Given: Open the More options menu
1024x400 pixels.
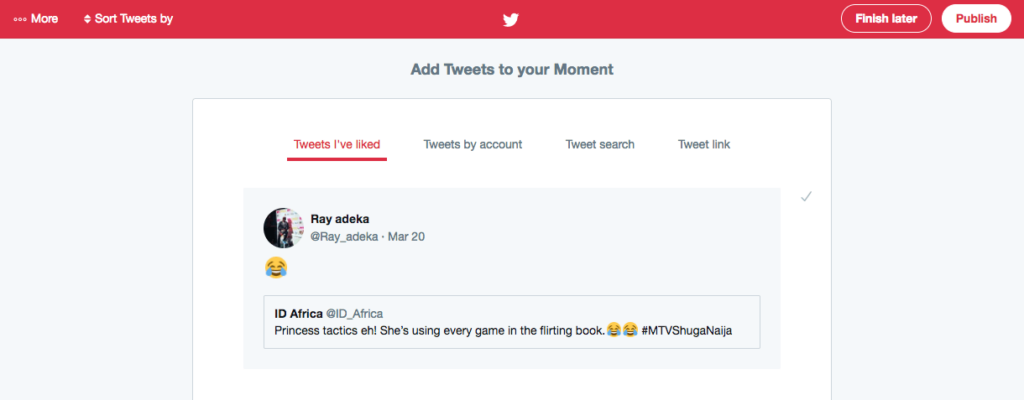Looking at the screenshot, I should click(36, 18).
